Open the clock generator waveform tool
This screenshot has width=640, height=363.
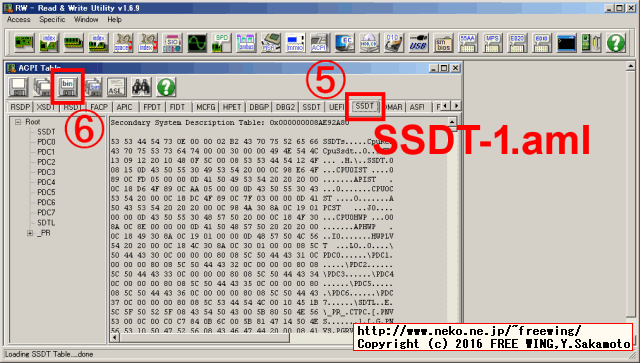coord(197,42)
